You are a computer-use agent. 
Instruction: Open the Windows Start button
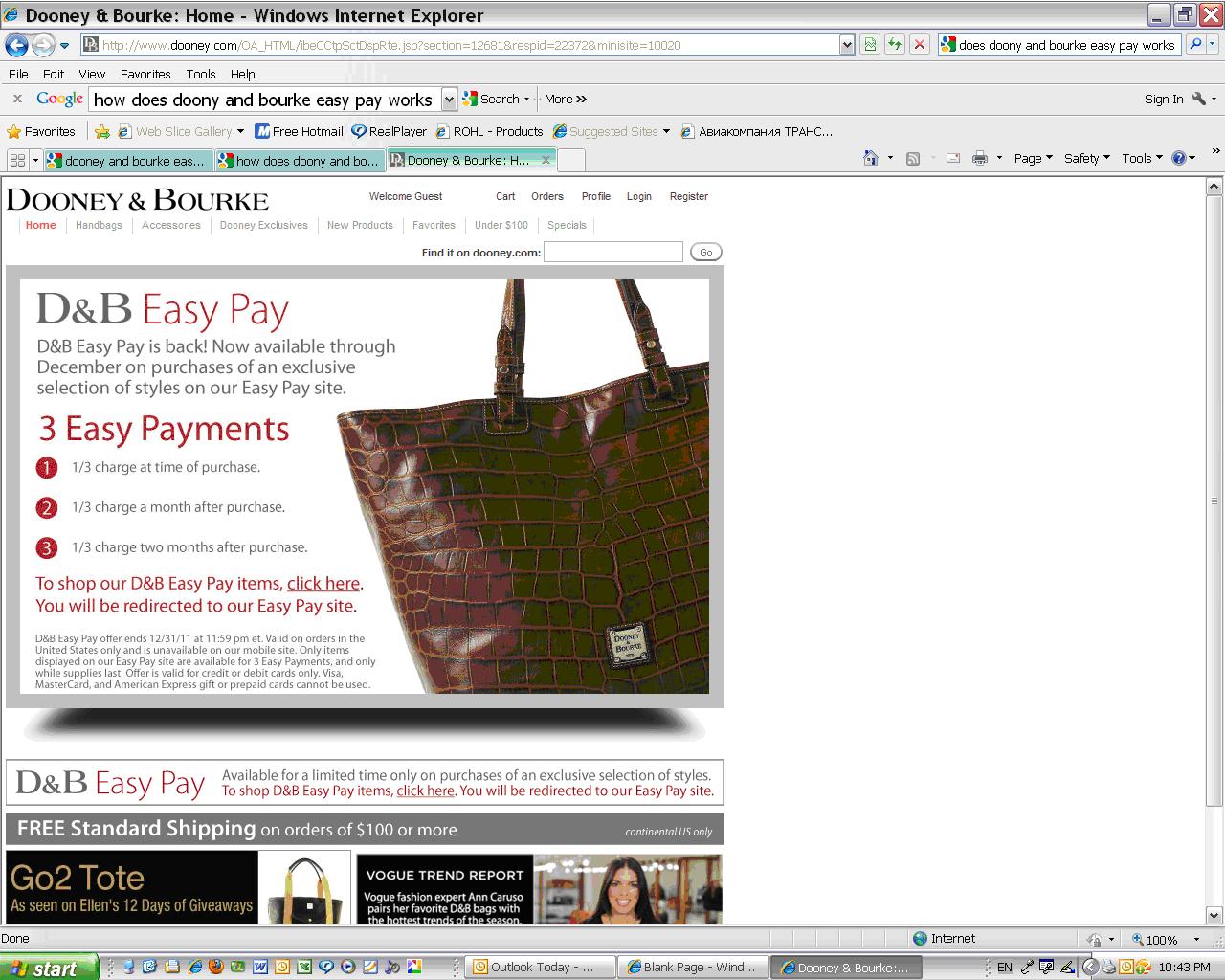tap(50, 968)
